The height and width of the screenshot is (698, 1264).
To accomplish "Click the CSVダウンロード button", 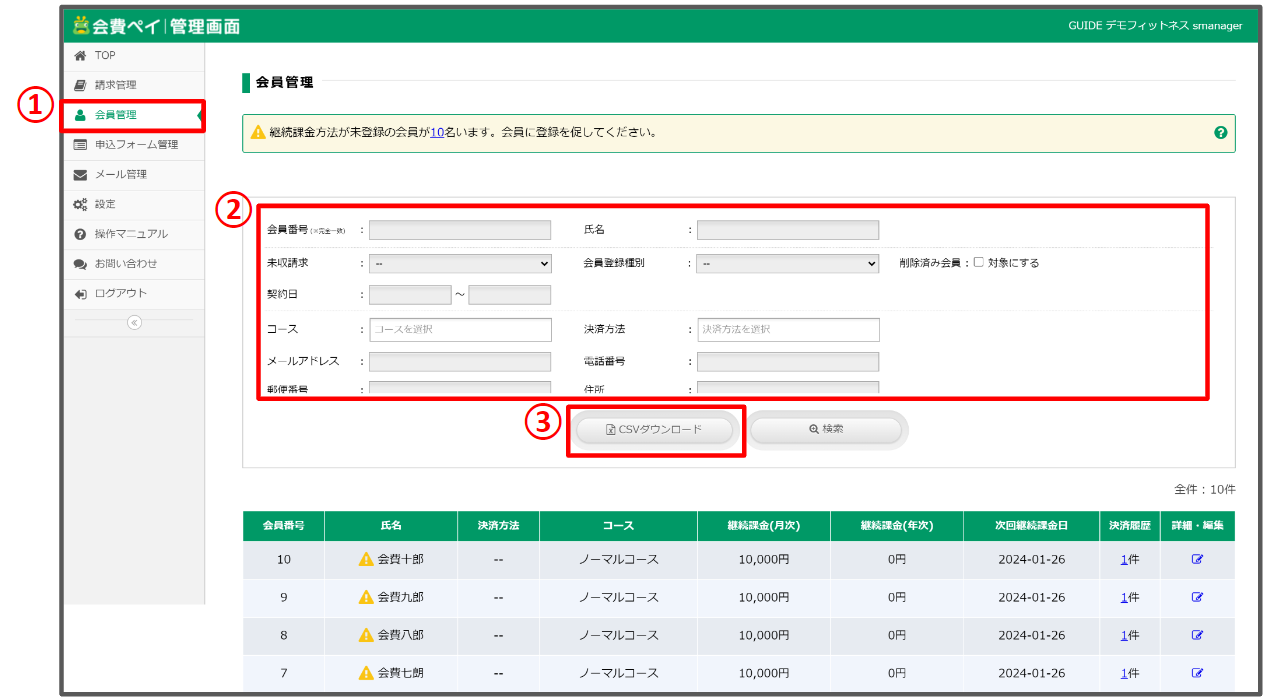I will pos(655,430).
